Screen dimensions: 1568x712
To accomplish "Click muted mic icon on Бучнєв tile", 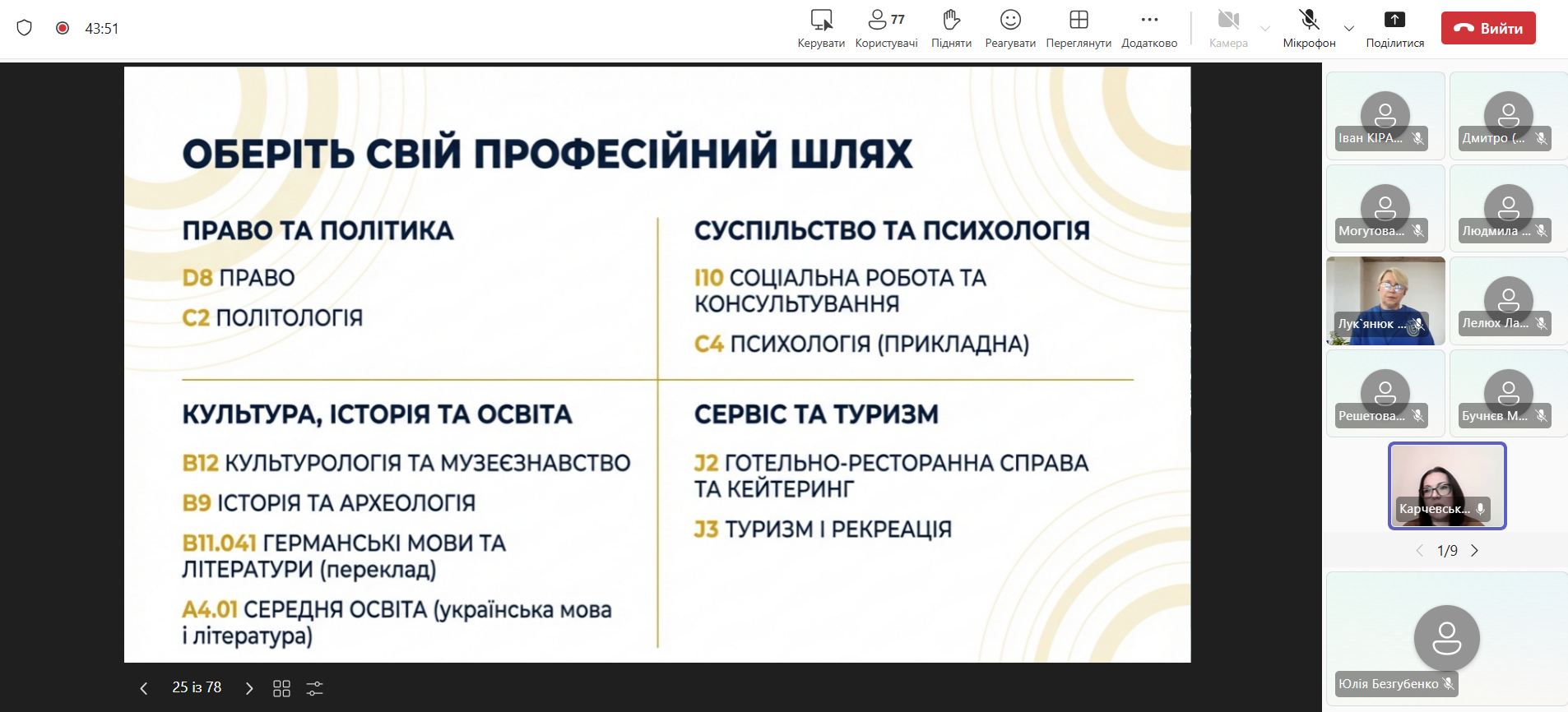I will (1542, 416).
